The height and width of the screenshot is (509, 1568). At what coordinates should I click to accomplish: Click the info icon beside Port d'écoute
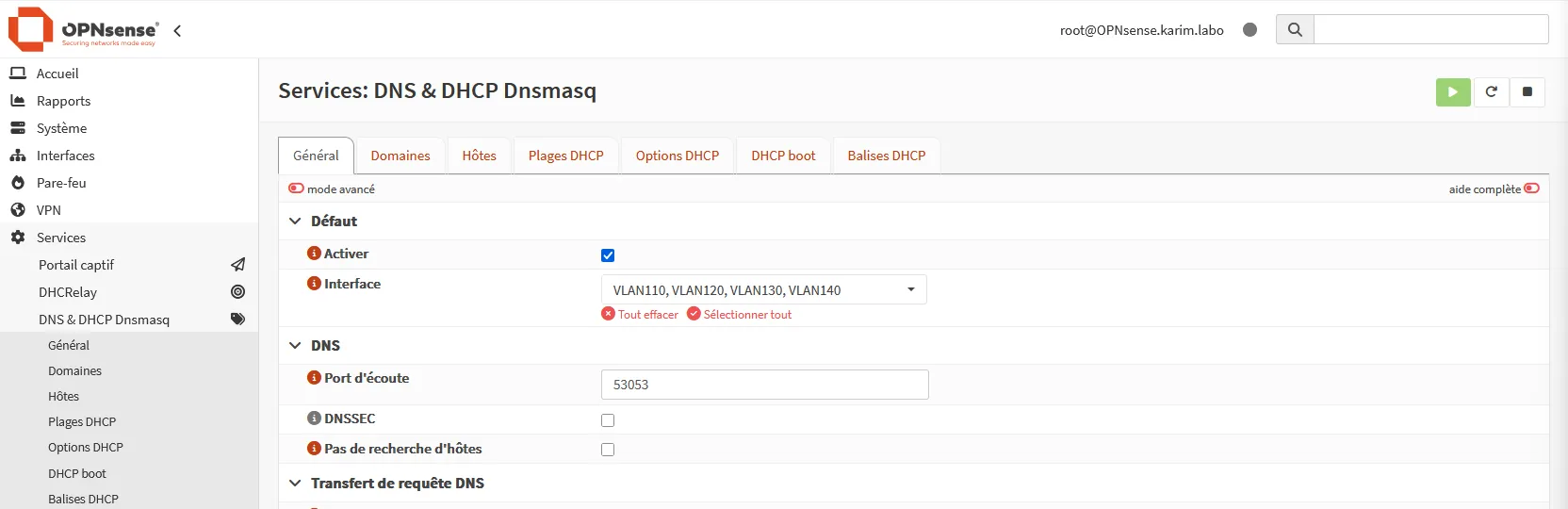(314, 378)
